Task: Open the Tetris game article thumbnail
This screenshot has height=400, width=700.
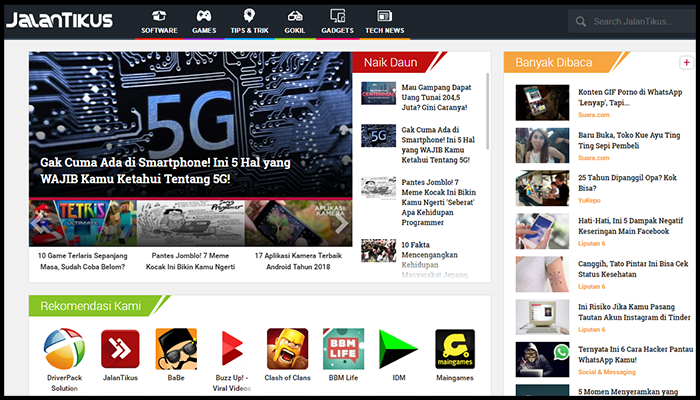Action: (x=82, y=222)
